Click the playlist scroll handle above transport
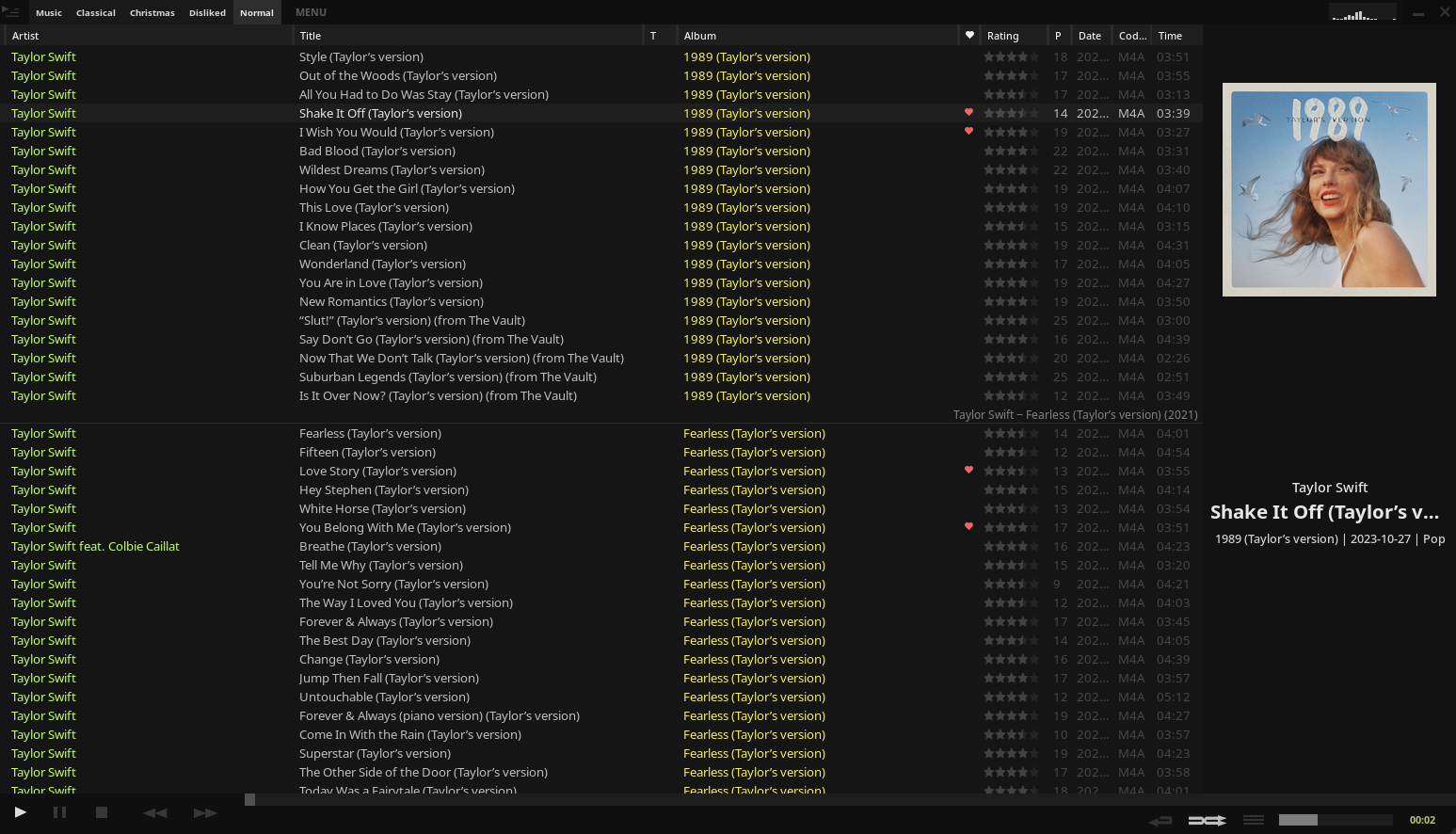The height and width of the screenshot is (834, 1456). (x=249, y=799)
